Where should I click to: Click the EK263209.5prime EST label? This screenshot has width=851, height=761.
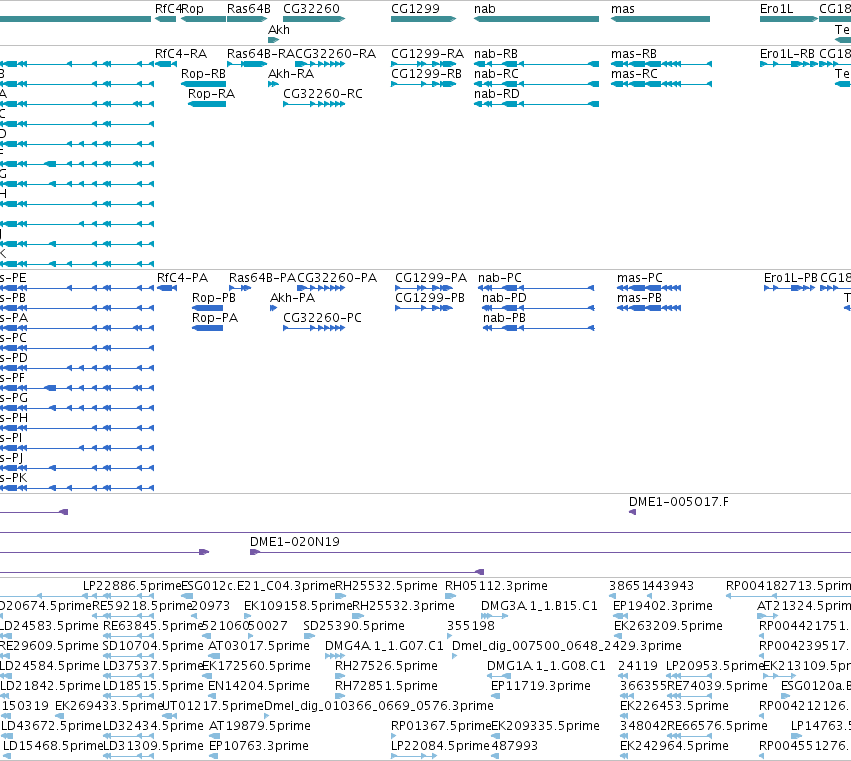[x=668, y=626]
